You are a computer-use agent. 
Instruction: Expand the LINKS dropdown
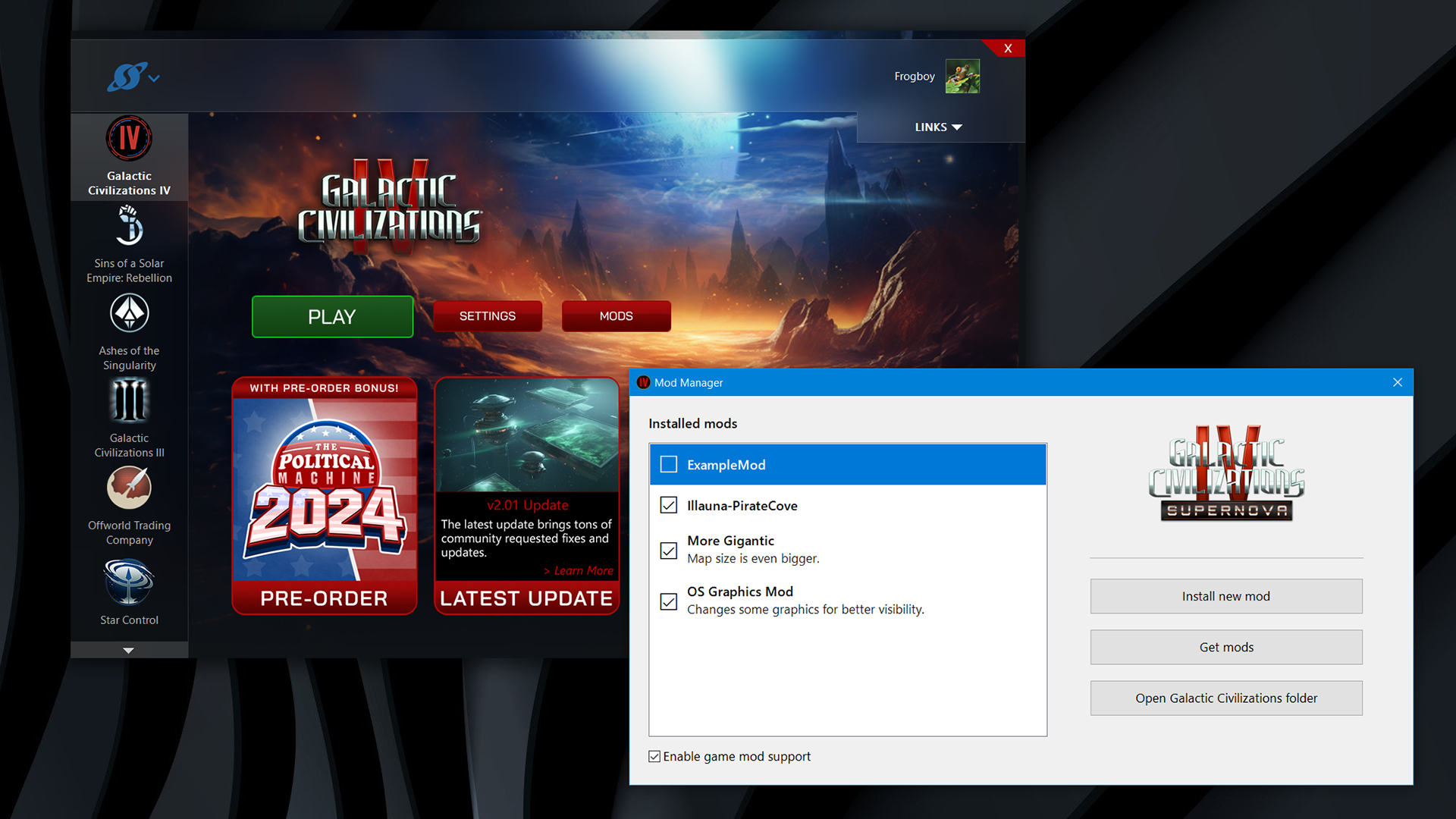pyautogui.click(x=939, y=127)
